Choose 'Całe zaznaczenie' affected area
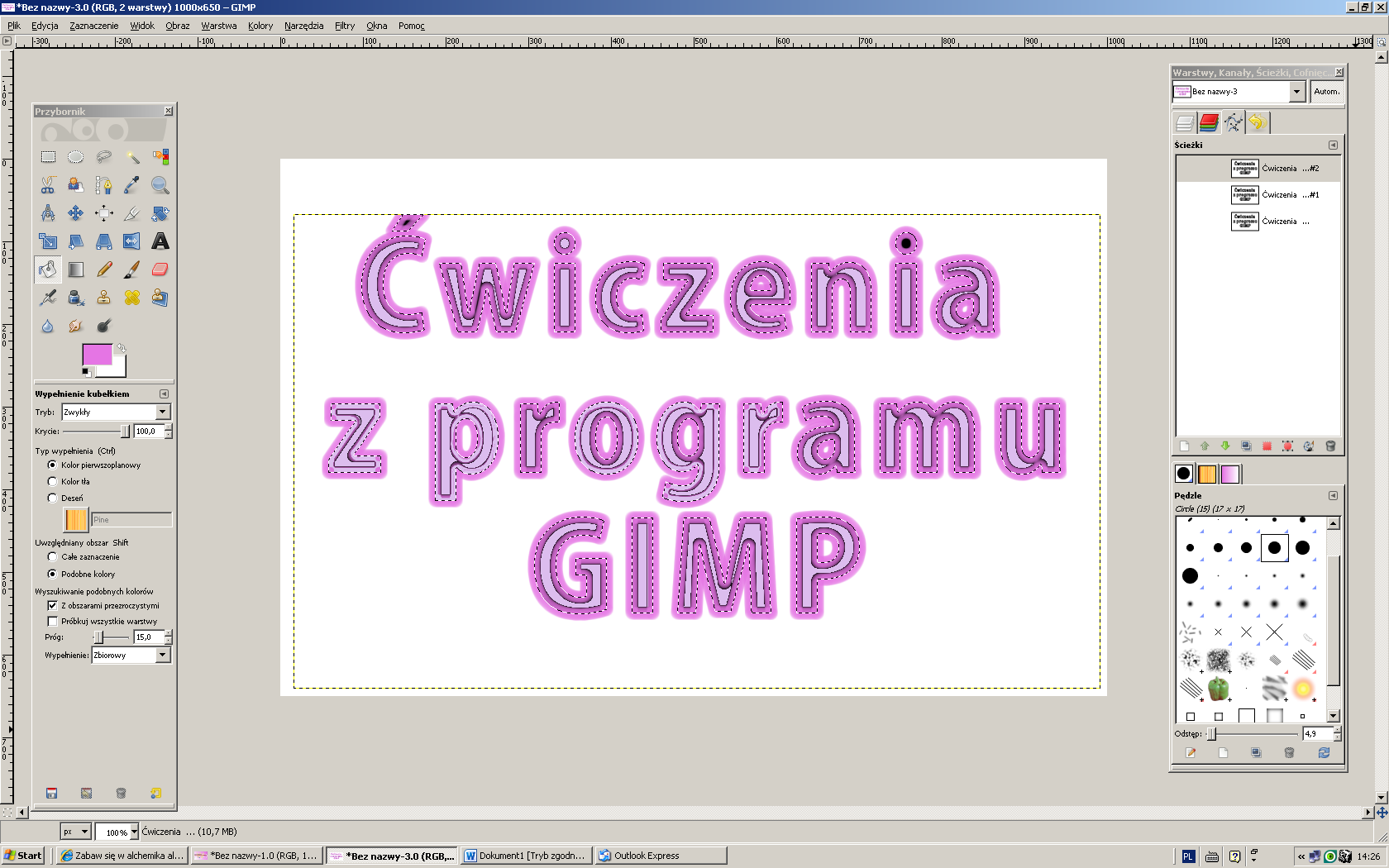 [x=52, y=557]
